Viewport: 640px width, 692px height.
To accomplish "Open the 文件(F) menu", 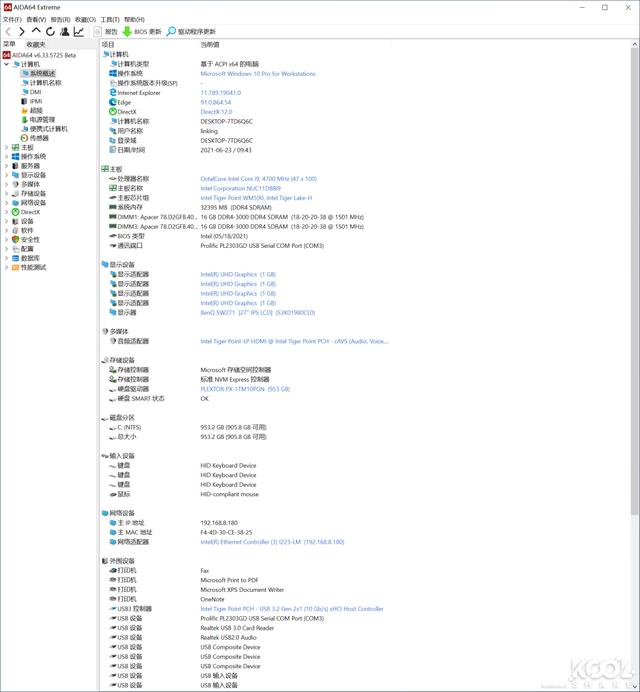I will (x=12, y=19).
